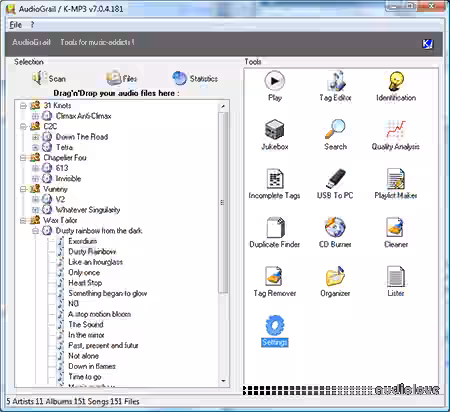
Task: Open the Duplicate Finder tool
Action: 275,233
